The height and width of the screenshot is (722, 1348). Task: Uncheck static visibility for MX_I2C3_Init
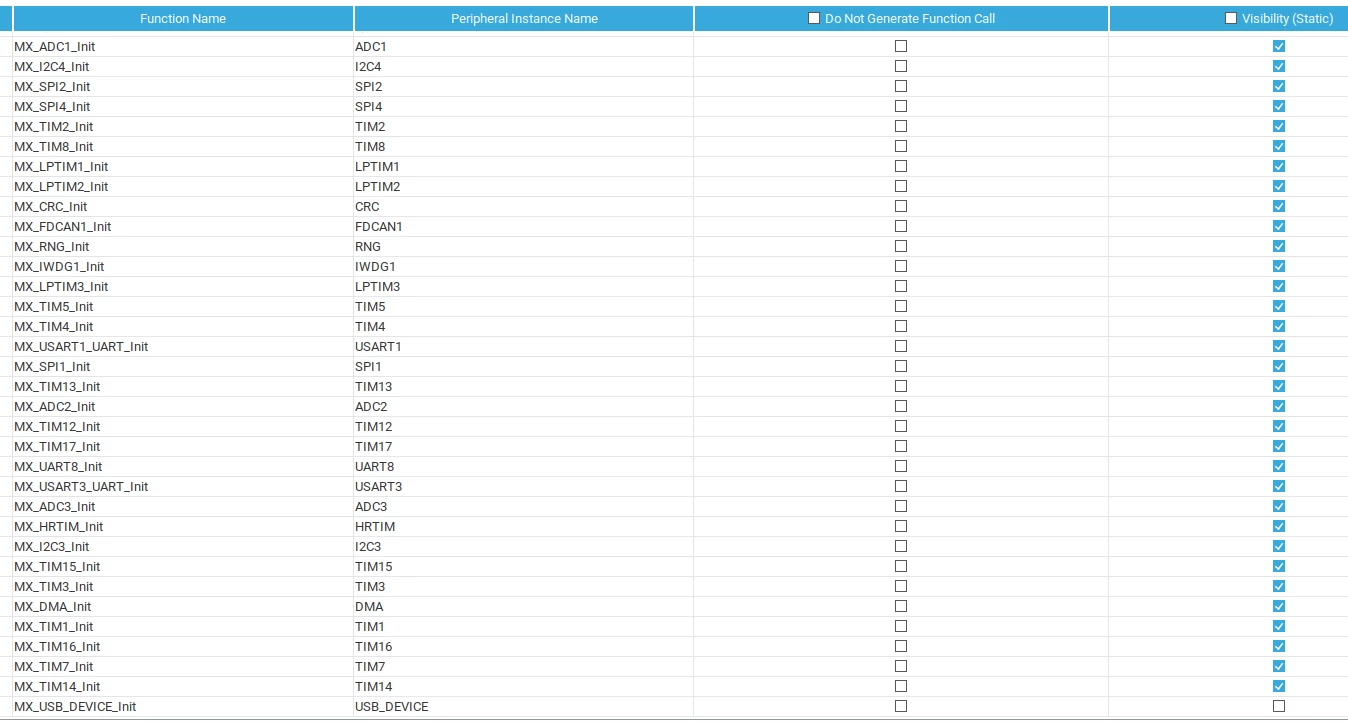1279,546
